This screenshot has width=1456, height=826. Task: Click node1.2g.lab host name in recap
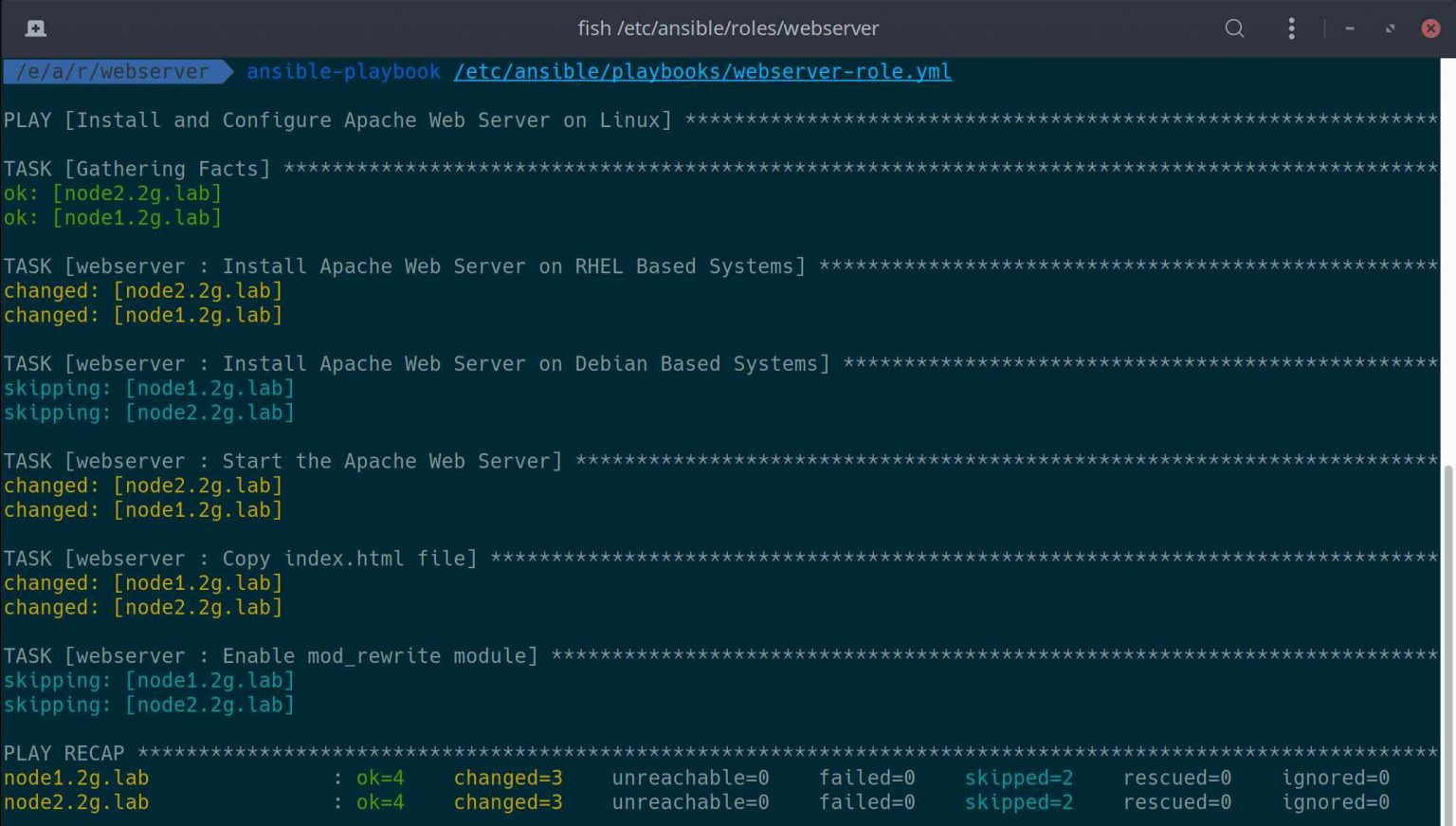pos(76,778)
